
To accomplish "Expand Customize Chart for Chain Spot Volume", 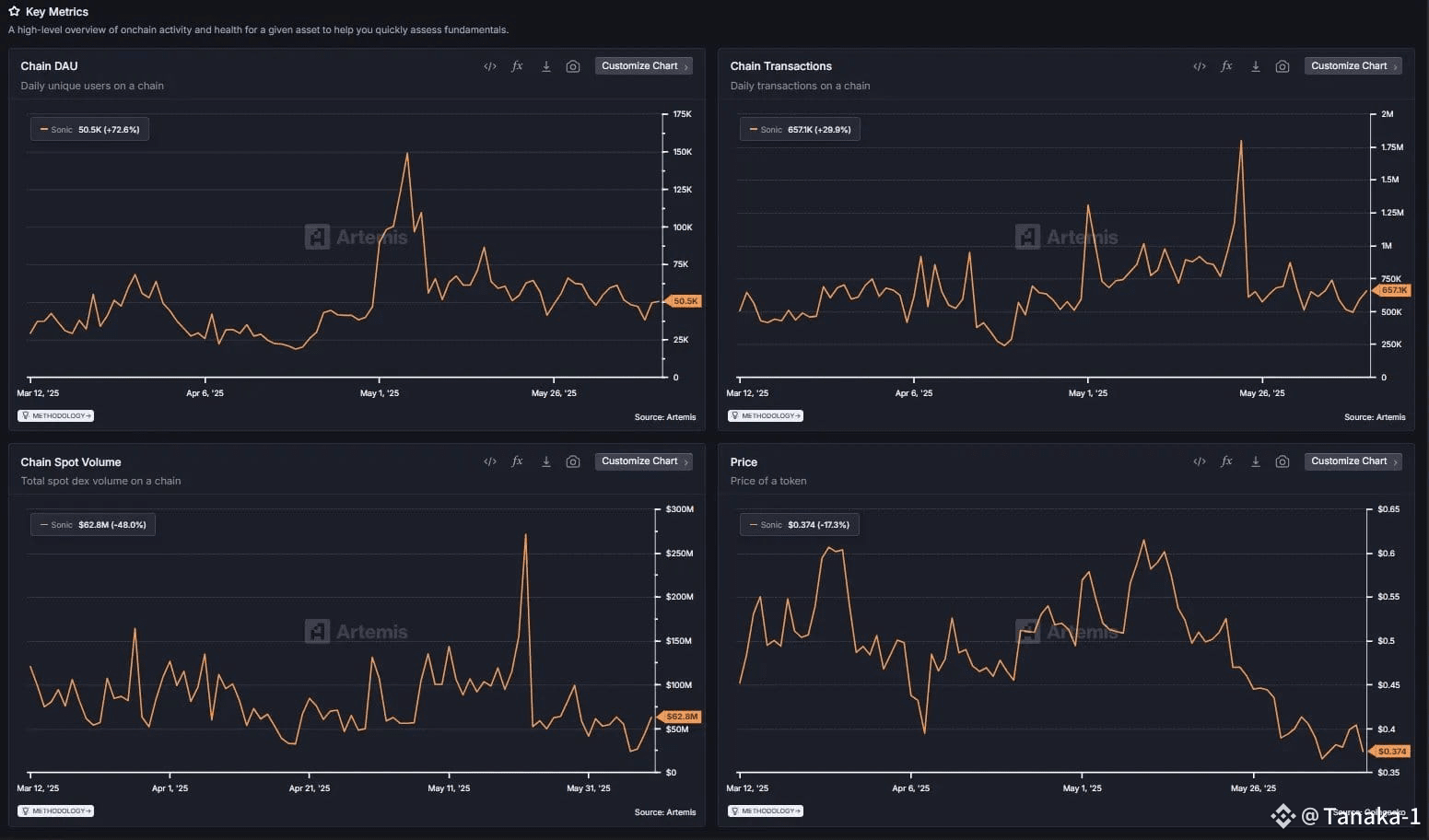I will 644,461.
